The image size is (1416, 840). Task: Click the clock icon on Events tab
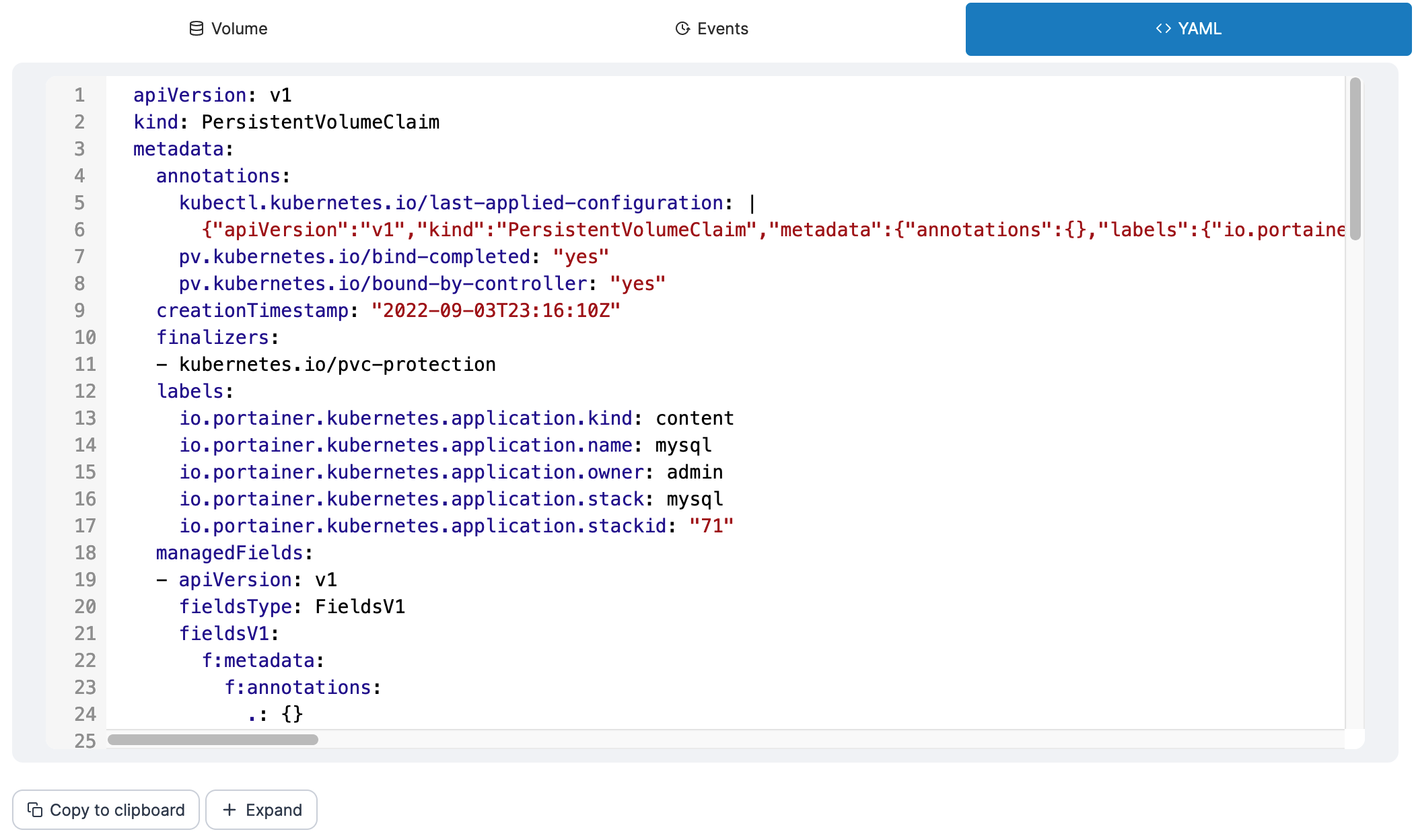682,28
